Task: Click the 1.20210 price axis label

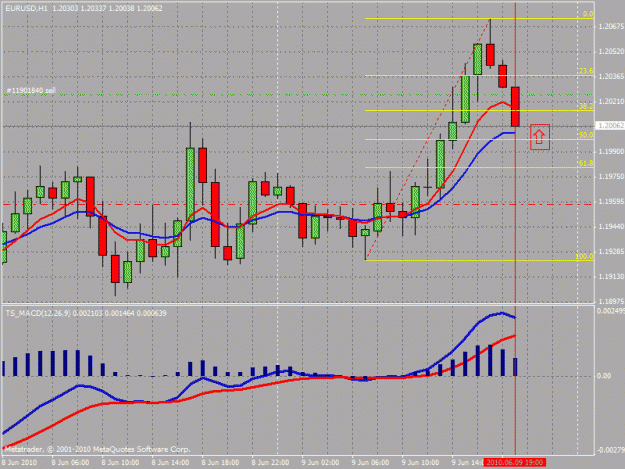Action: tap(611, 102)
